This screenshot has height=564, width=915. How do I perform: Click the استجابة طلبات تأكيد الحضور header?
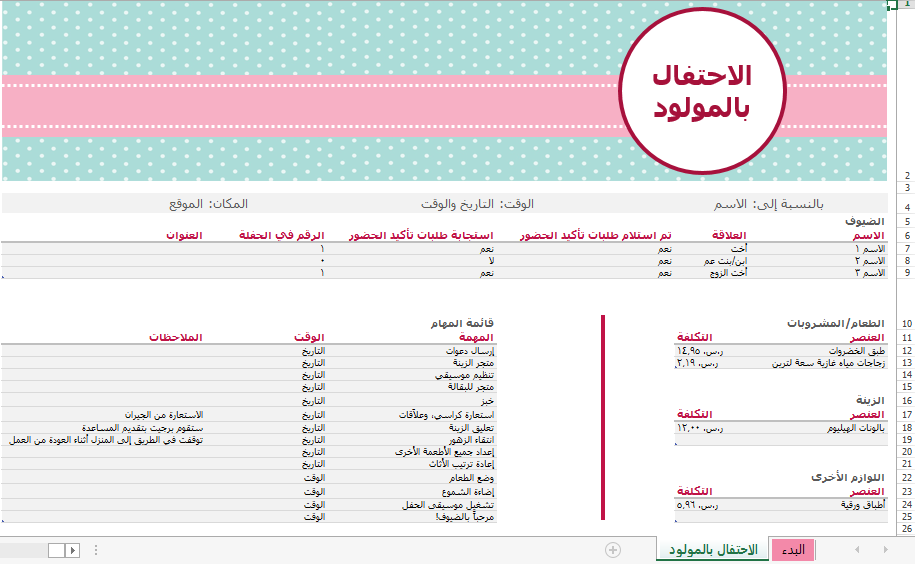pos(421,235)
